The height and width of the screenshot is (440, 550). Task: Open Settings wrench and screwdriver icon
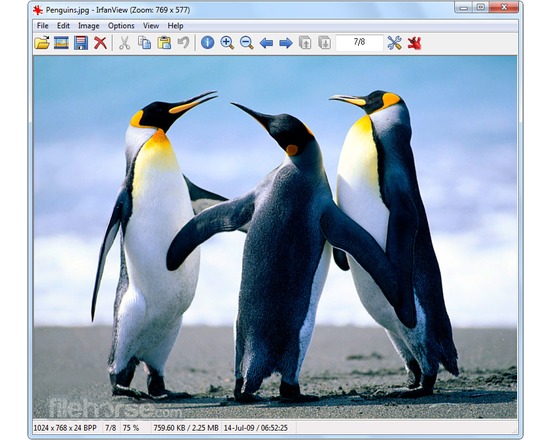pos(394,43)
